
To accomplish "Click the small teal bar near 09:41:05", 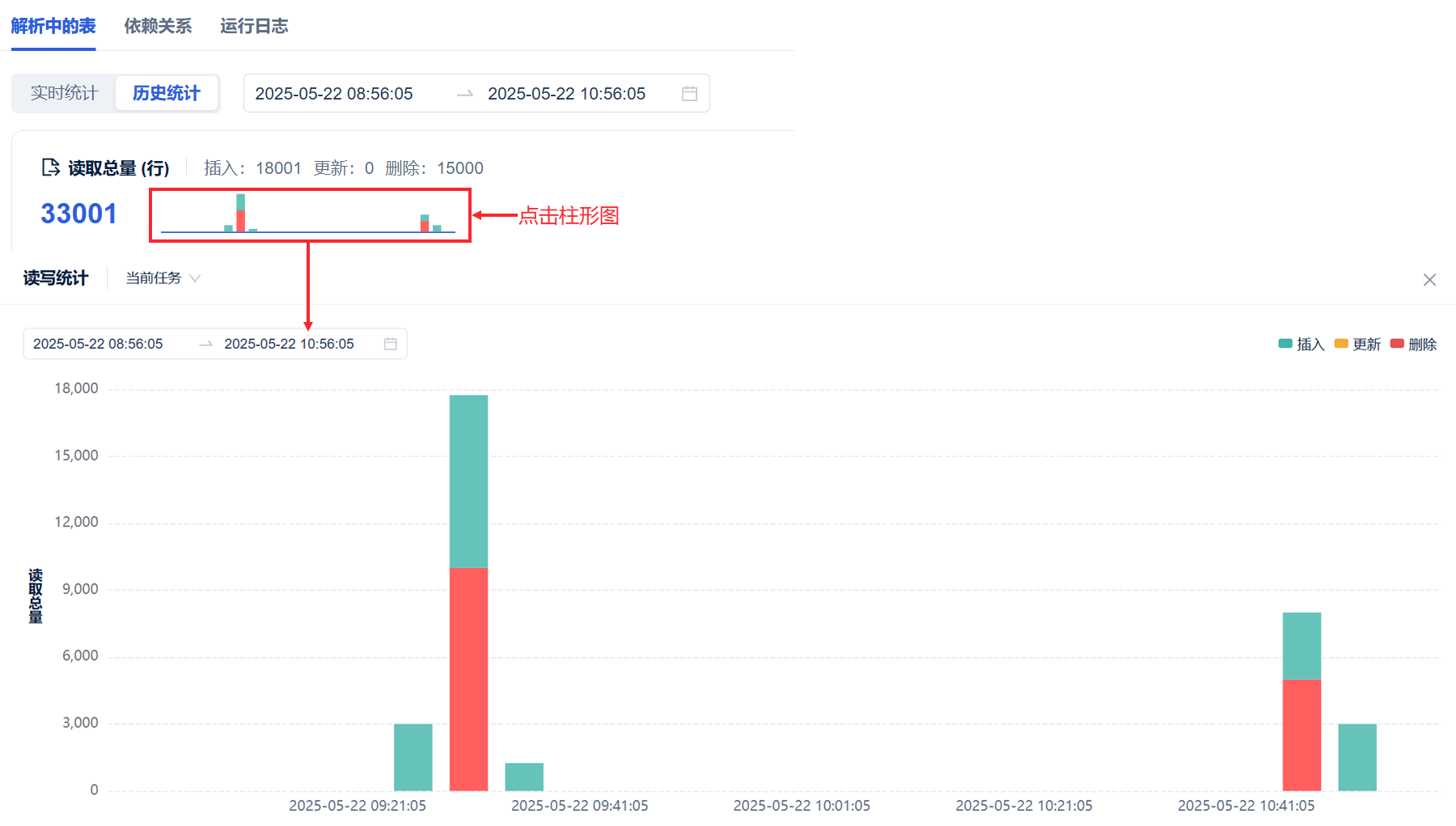I will [524, 777].
